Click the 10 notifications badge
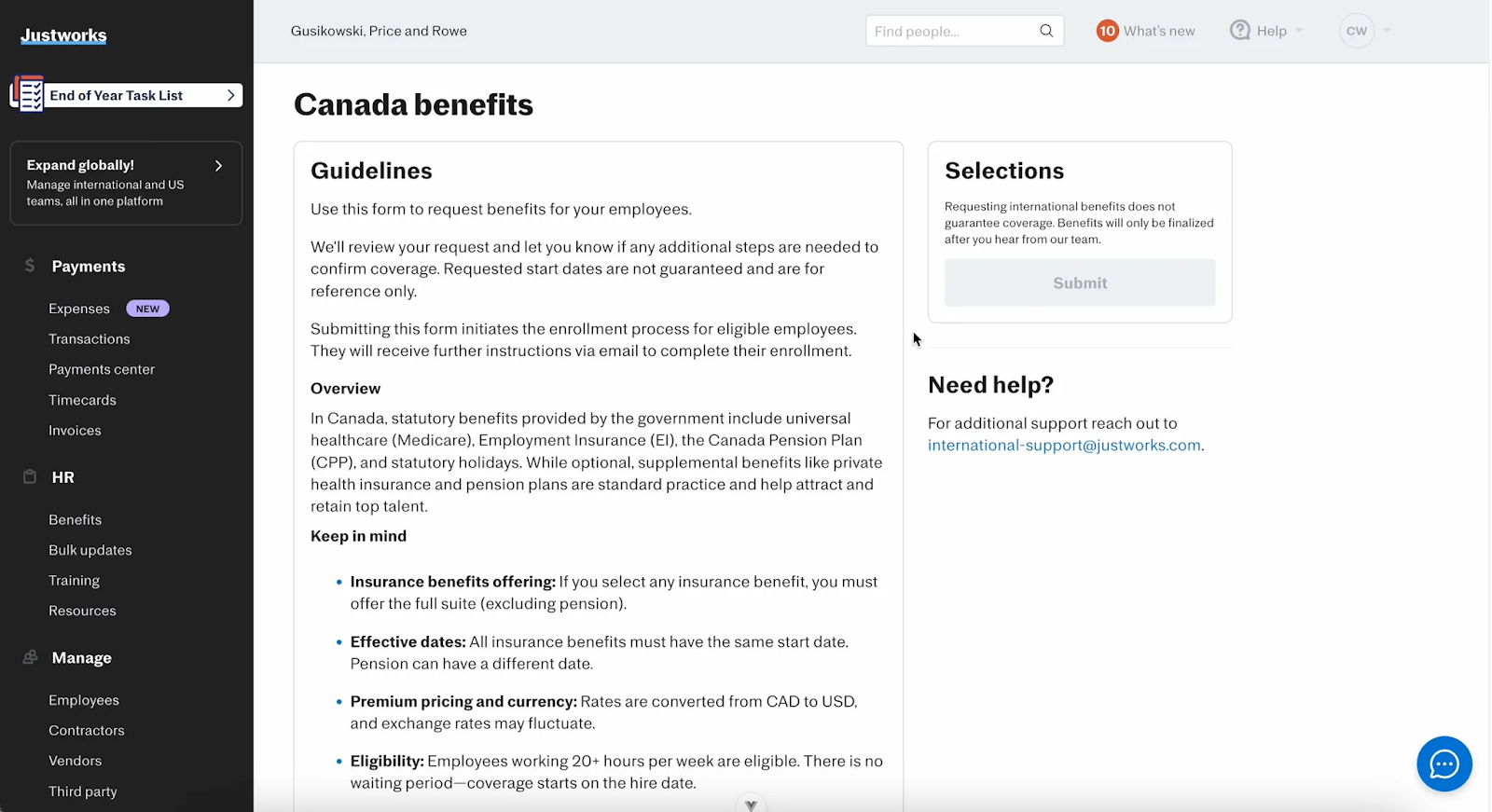This screenshot has width=1492, height=812. point(1107,31)
